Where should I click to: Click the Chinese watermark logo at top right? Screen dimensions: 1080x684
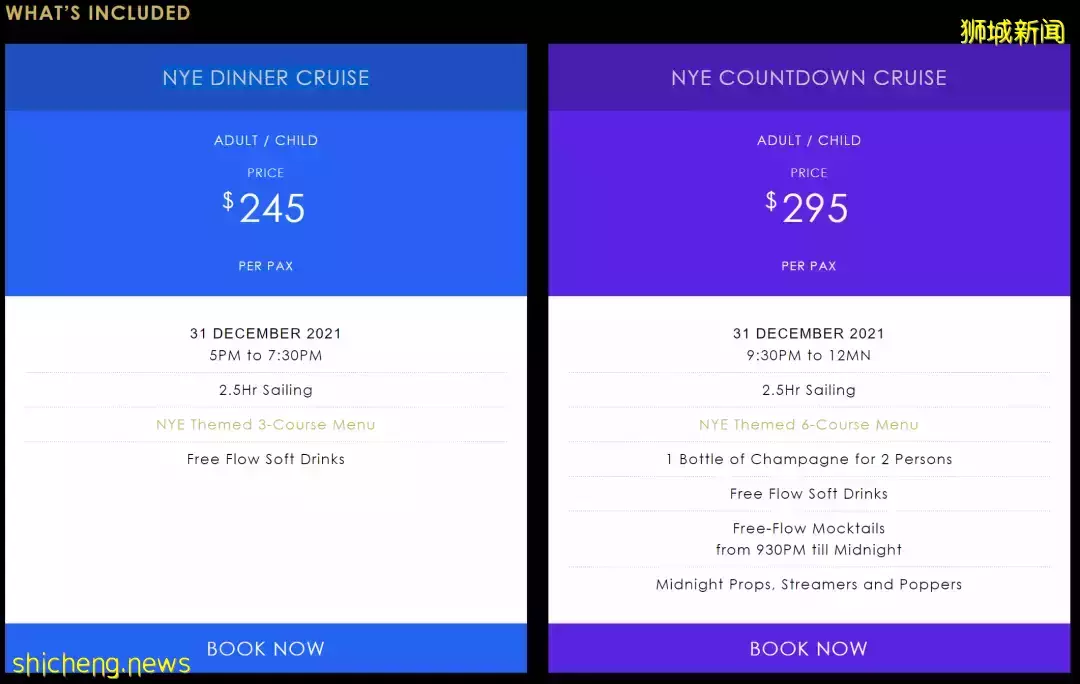tap(1012, 32)
